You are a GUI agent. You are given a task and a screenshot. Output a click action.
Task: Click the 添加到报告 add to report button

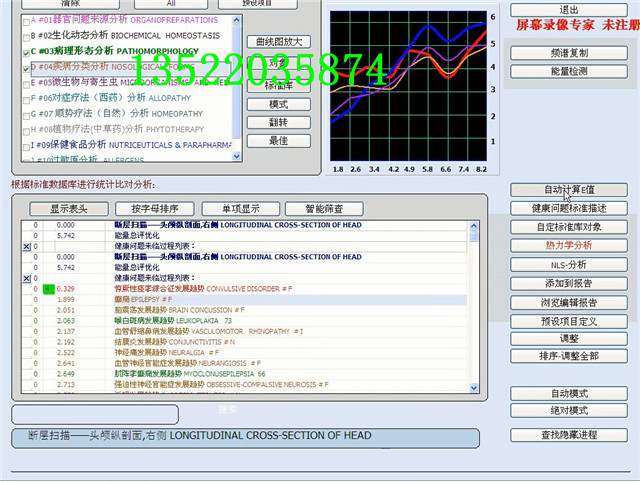(x=570, y=284)
